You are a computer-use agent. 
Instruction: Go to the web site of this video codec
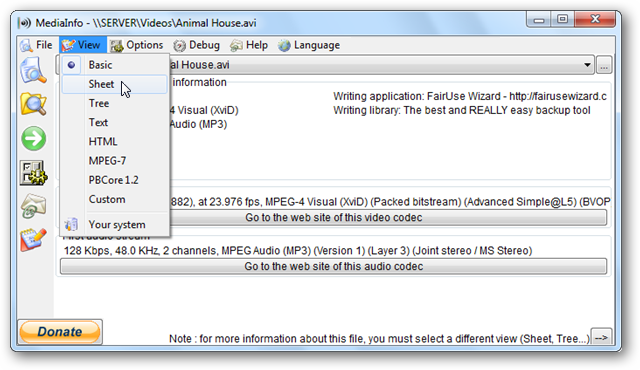click(x=333, y=217)
